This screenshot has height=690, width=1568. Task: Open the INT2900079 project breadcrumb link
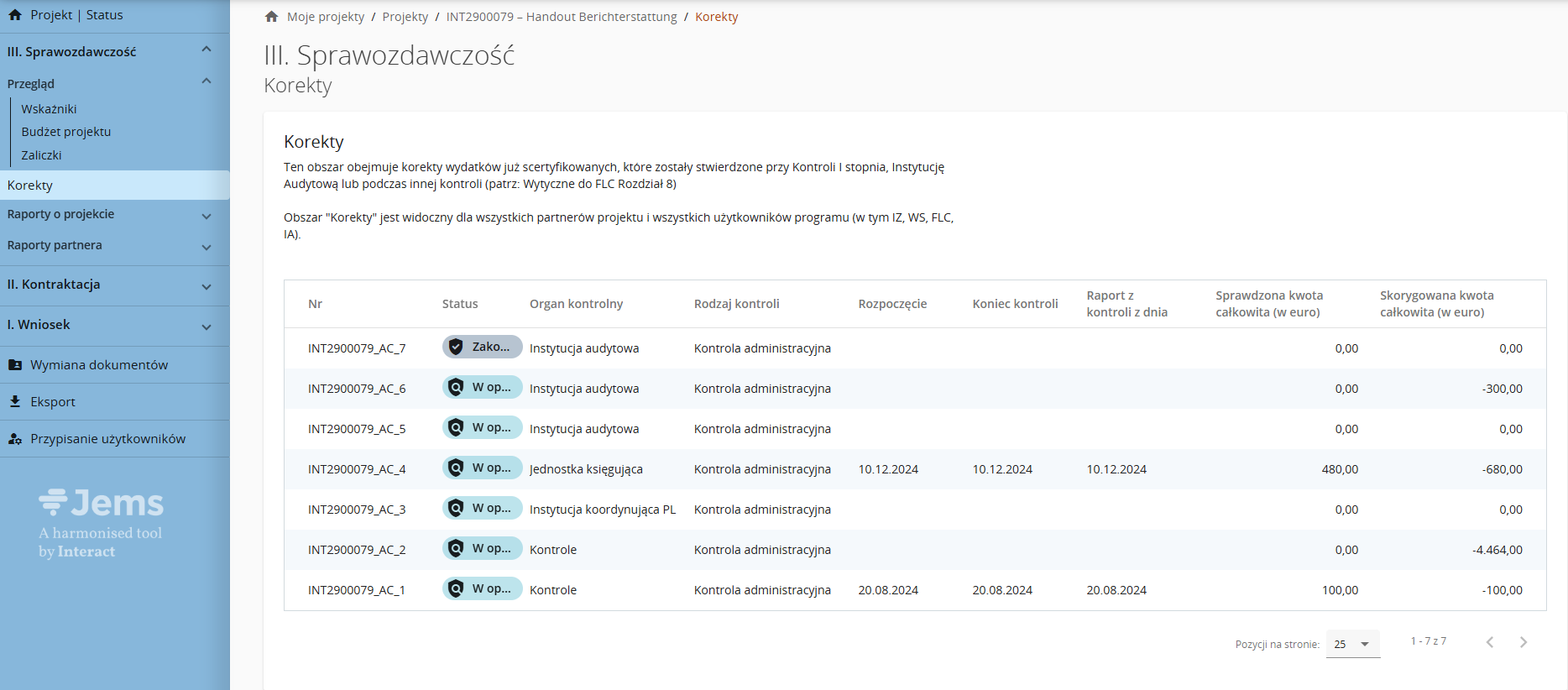[x=561, y=17]
